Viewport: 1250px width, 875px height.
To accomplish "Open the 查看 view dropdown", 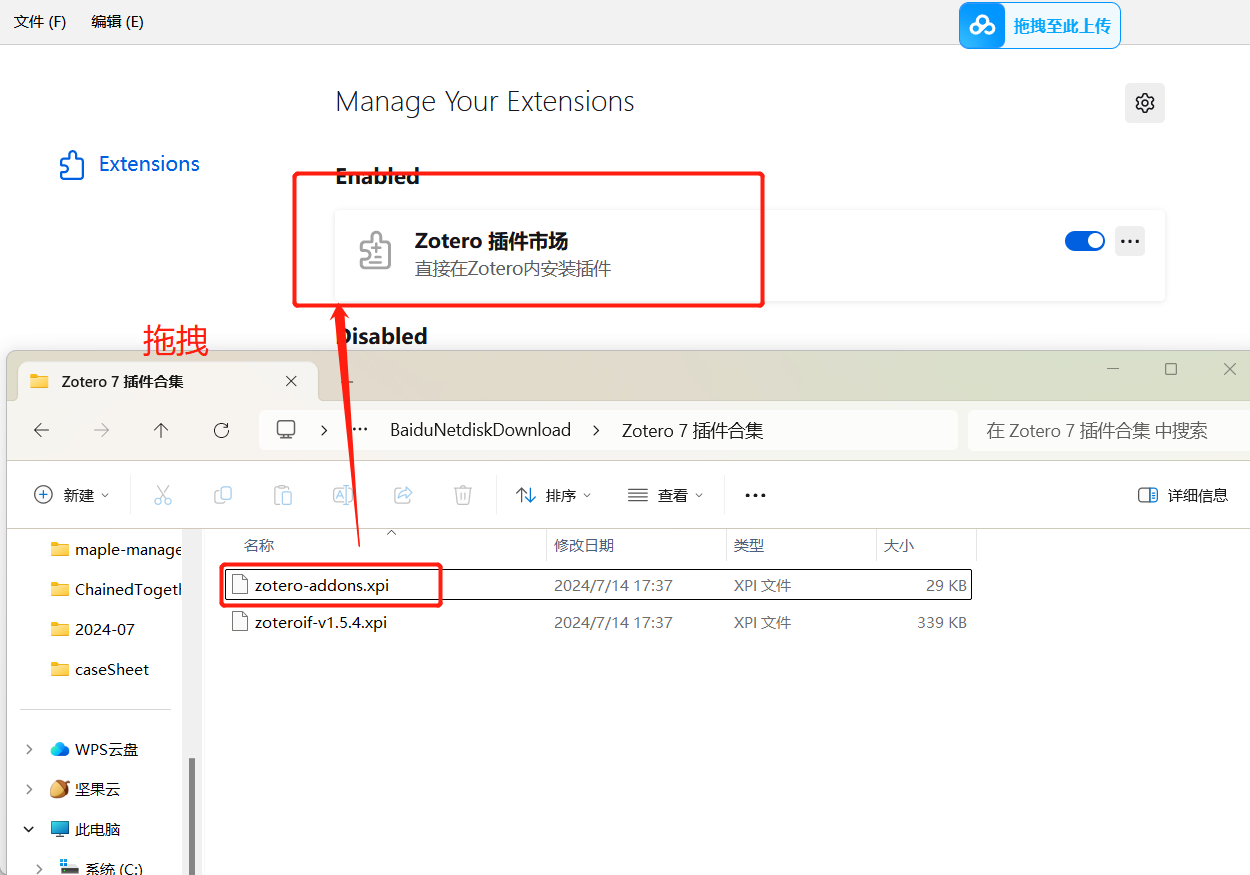I will [x=666, y=495].
